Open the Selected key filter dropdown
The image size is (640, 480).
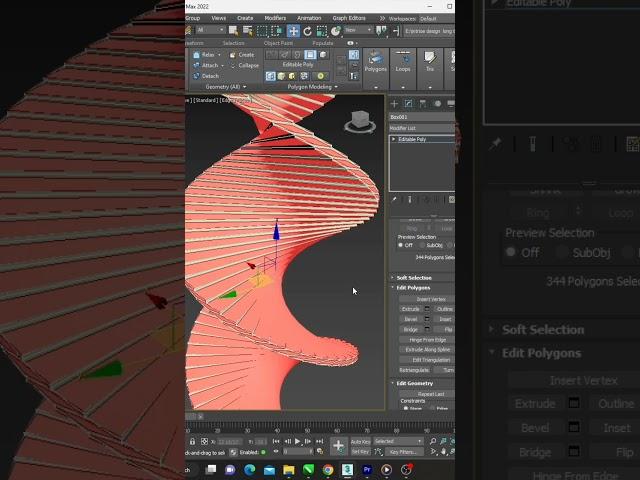(x=398, y=441)
